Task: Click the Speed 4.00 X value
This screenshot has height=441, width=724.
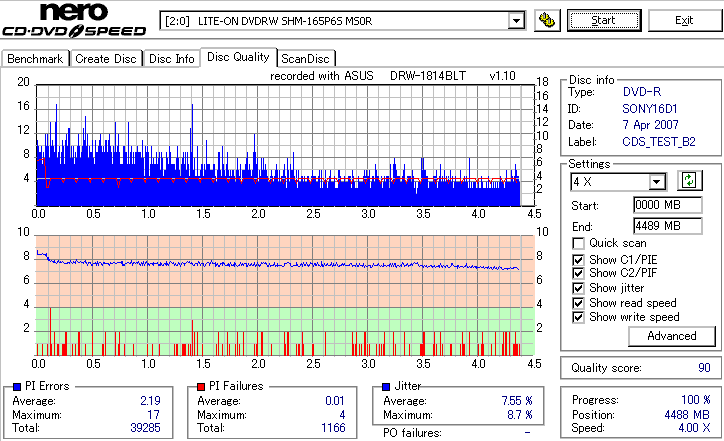Action: click(x=694, y=428)
